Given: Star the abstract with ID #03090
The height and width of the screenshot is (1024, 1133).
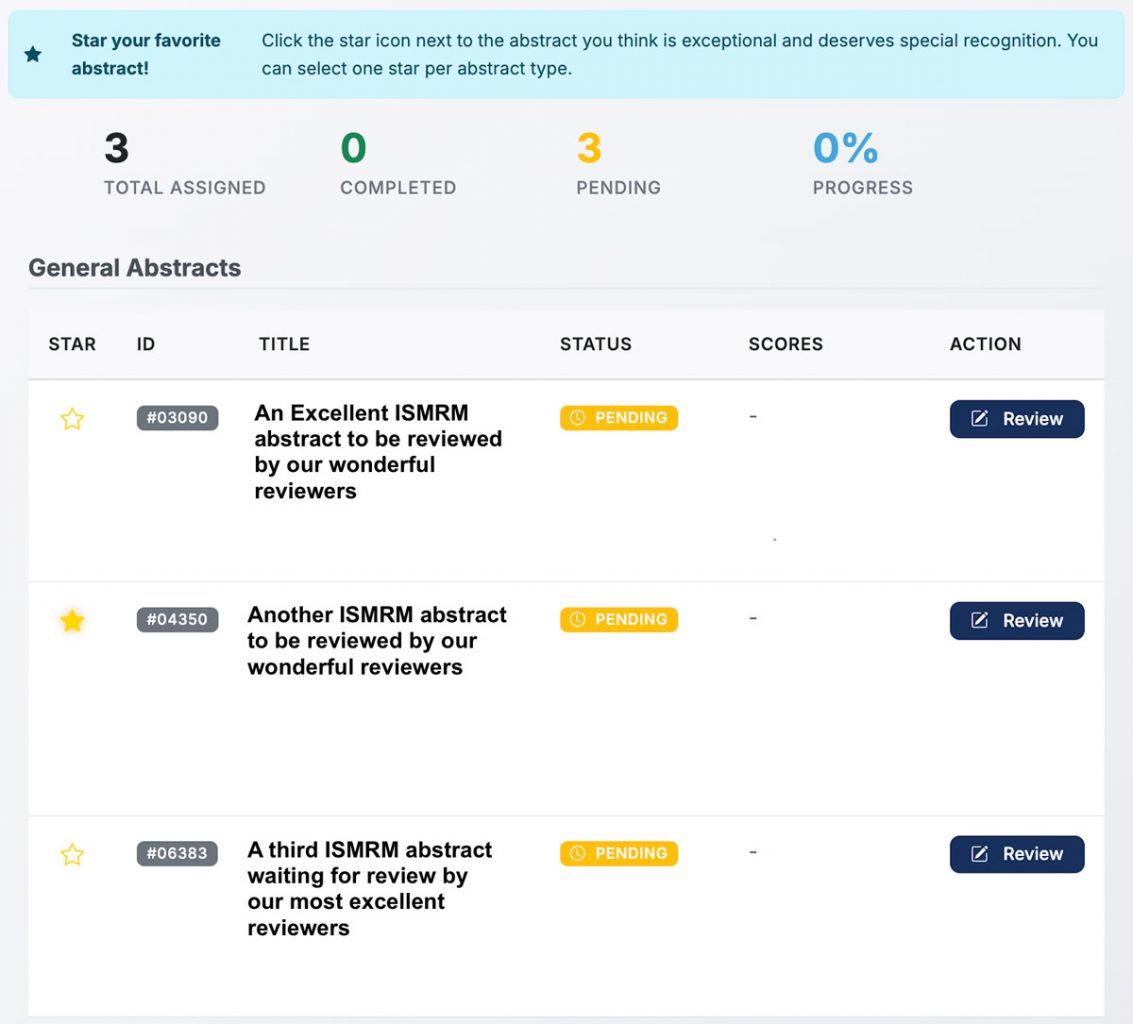Looking at the screenshot, I should [72, 419].
